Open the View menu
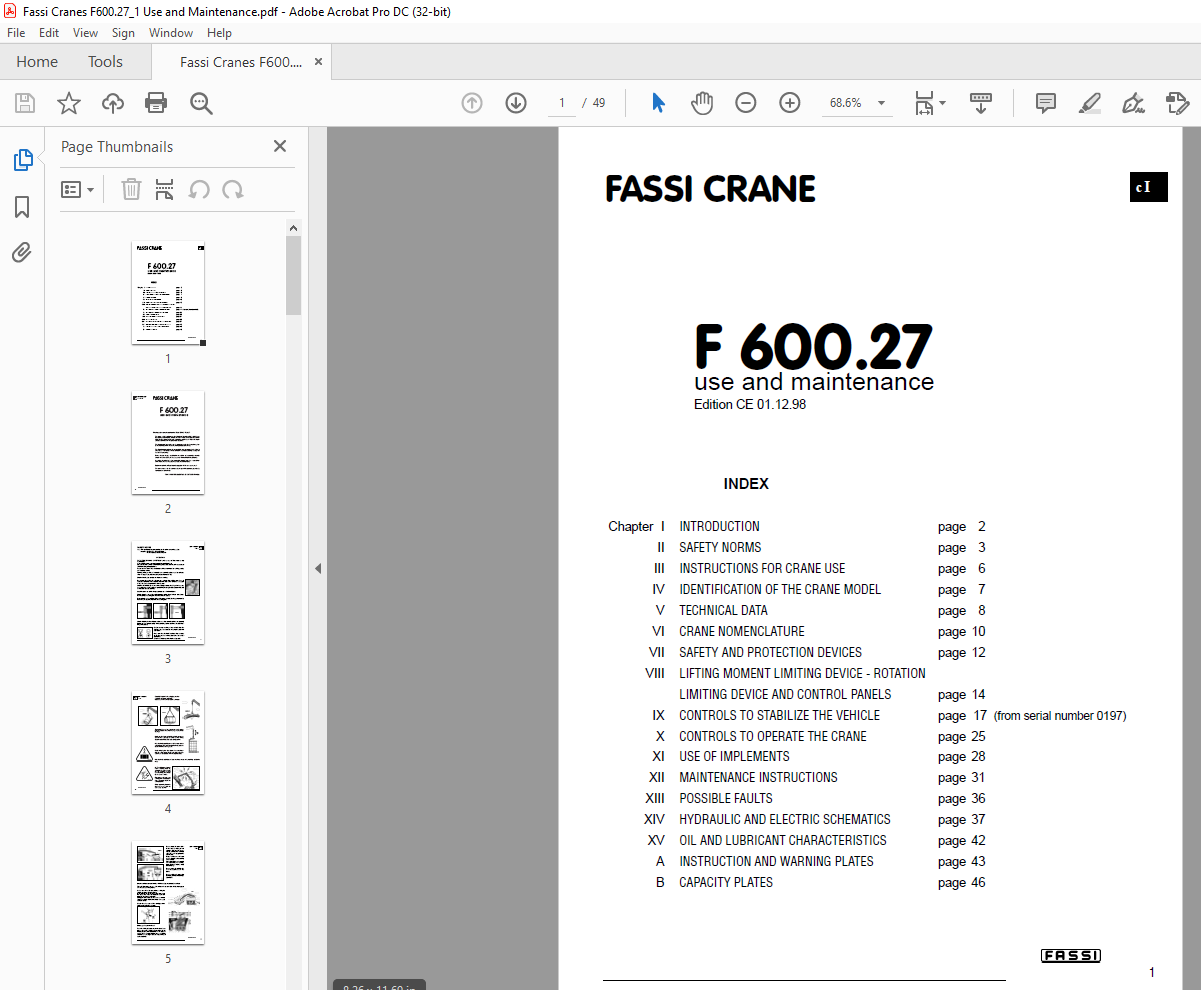This screenshot has height=990, width=1201. coord(85,33)
